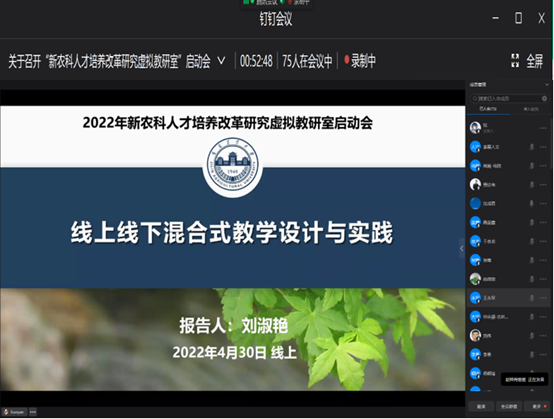Click the 报告人：刘淑艳 presenter text

(234, 325)
